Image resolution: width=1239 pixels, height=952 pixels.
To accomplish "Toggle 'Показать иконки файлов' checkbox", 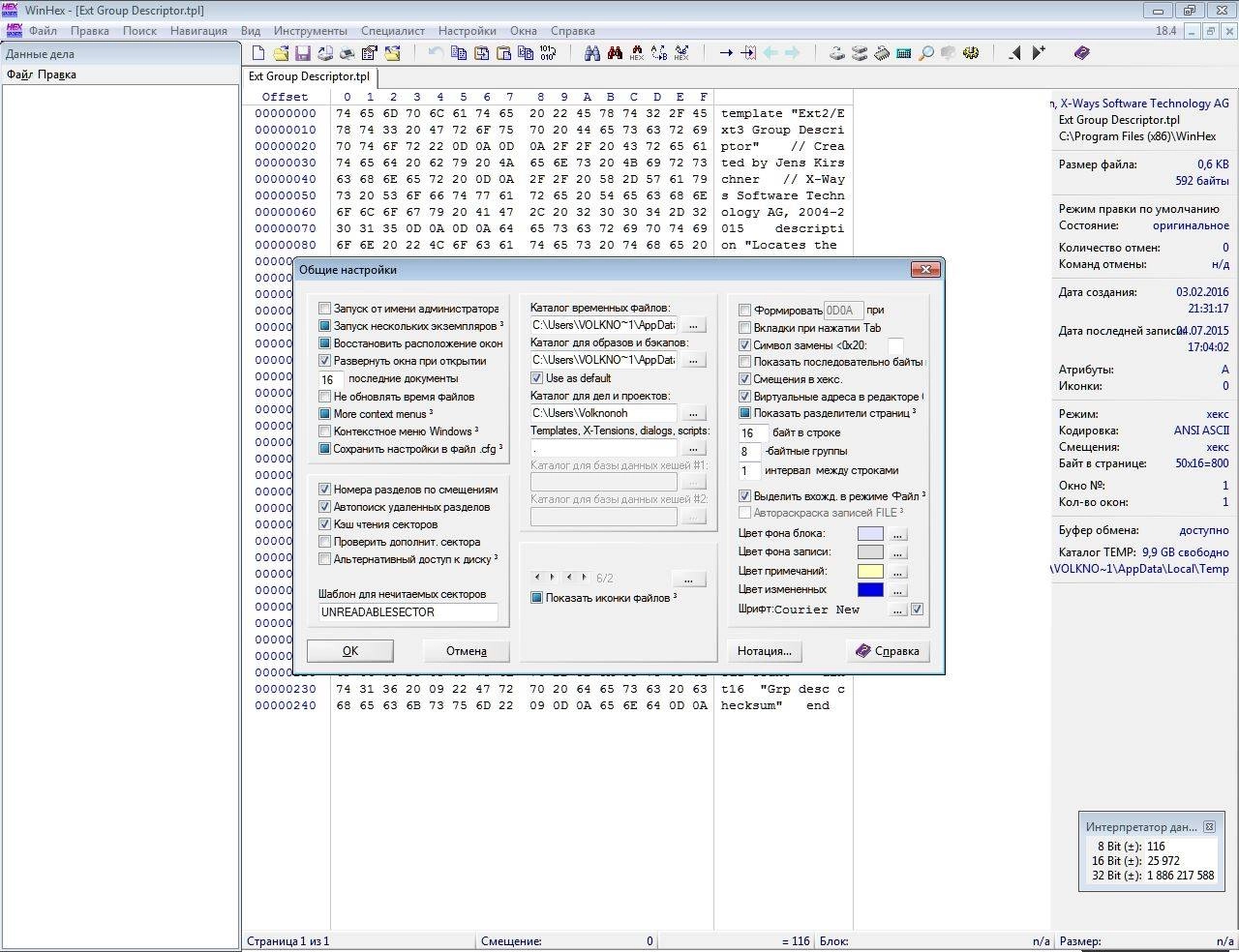I will tap(537, 598).
